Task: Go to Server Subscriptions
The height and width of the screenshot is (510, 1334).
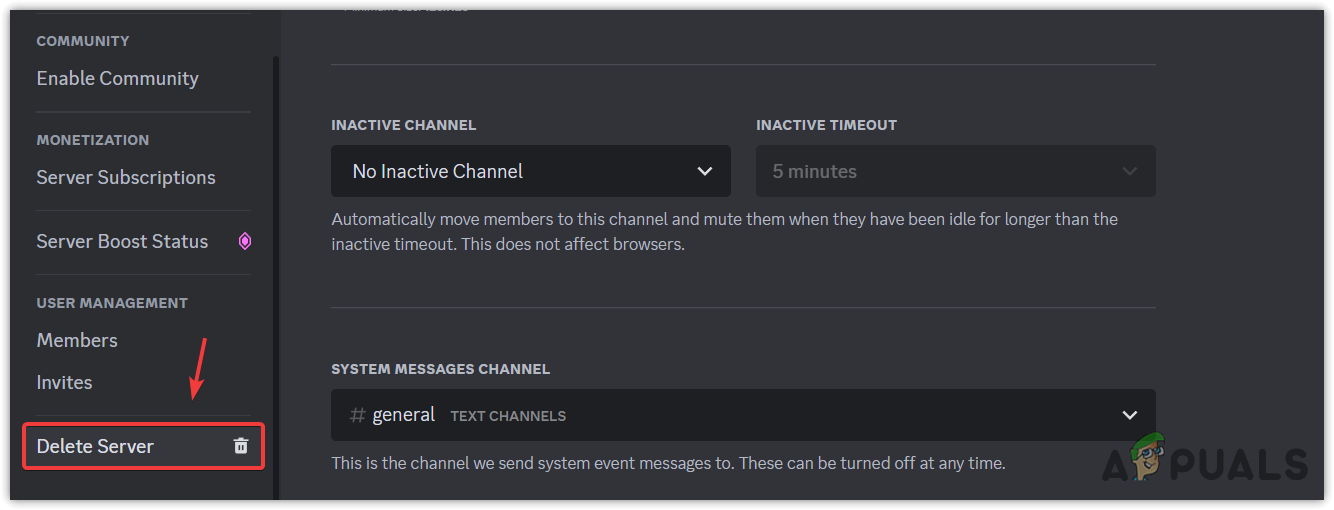Action: click(126, 177)
